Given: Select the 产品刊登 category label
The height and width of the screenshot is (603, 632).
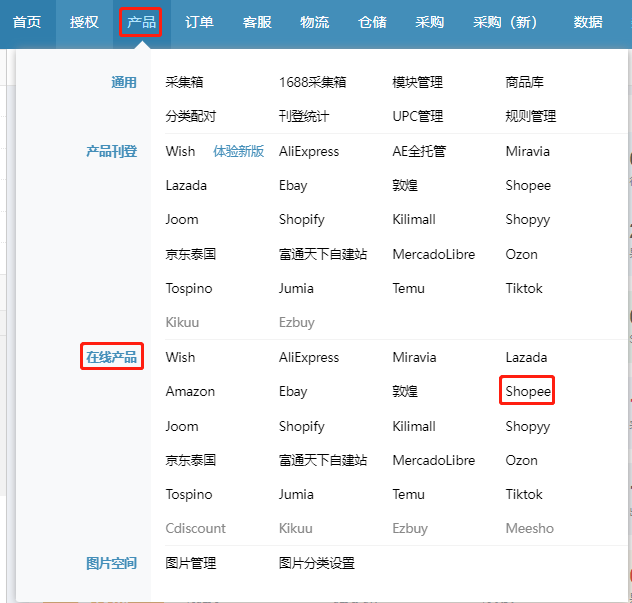Looking at the screenshot, I should coord(112,152).
